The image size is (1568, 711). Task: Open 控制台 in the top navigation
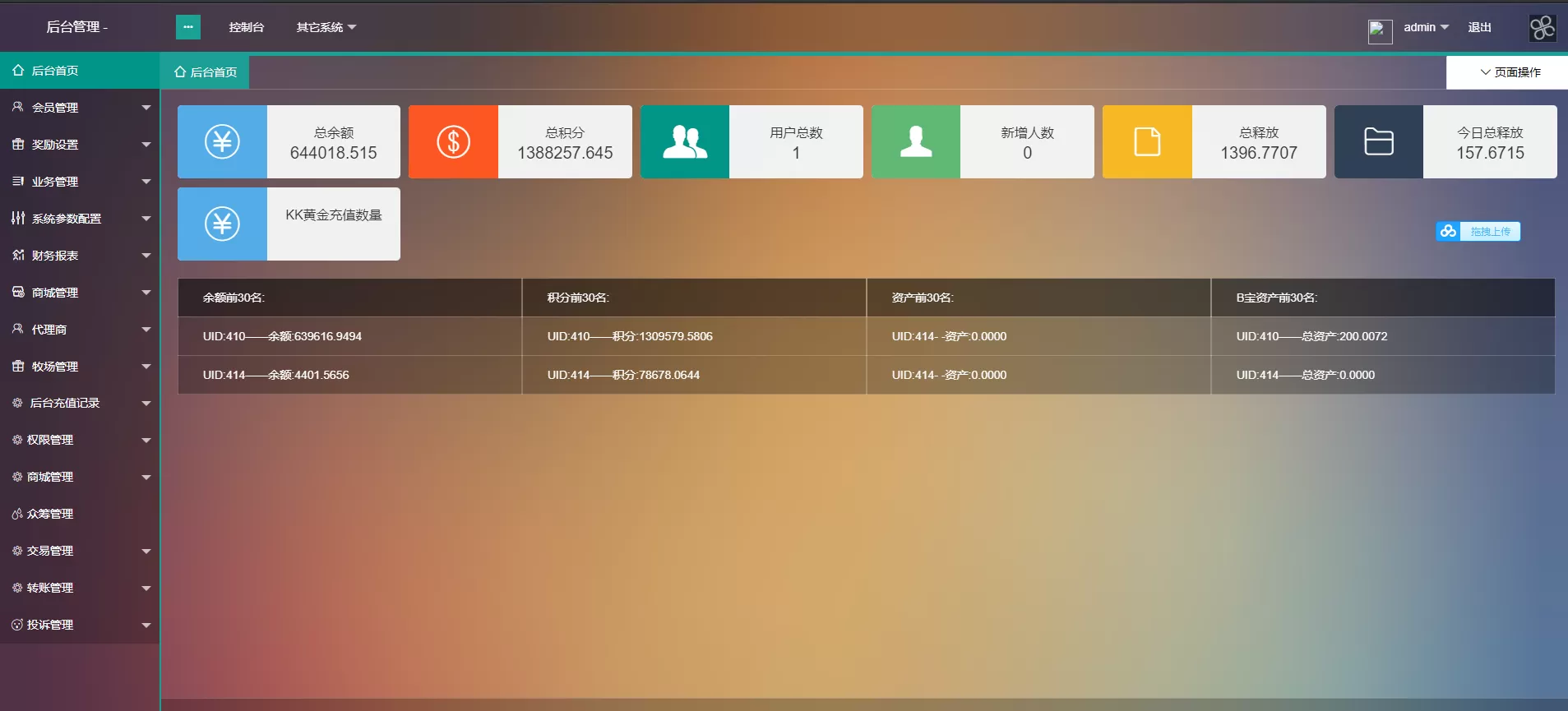pyautogui.click(x=246, y=27)
